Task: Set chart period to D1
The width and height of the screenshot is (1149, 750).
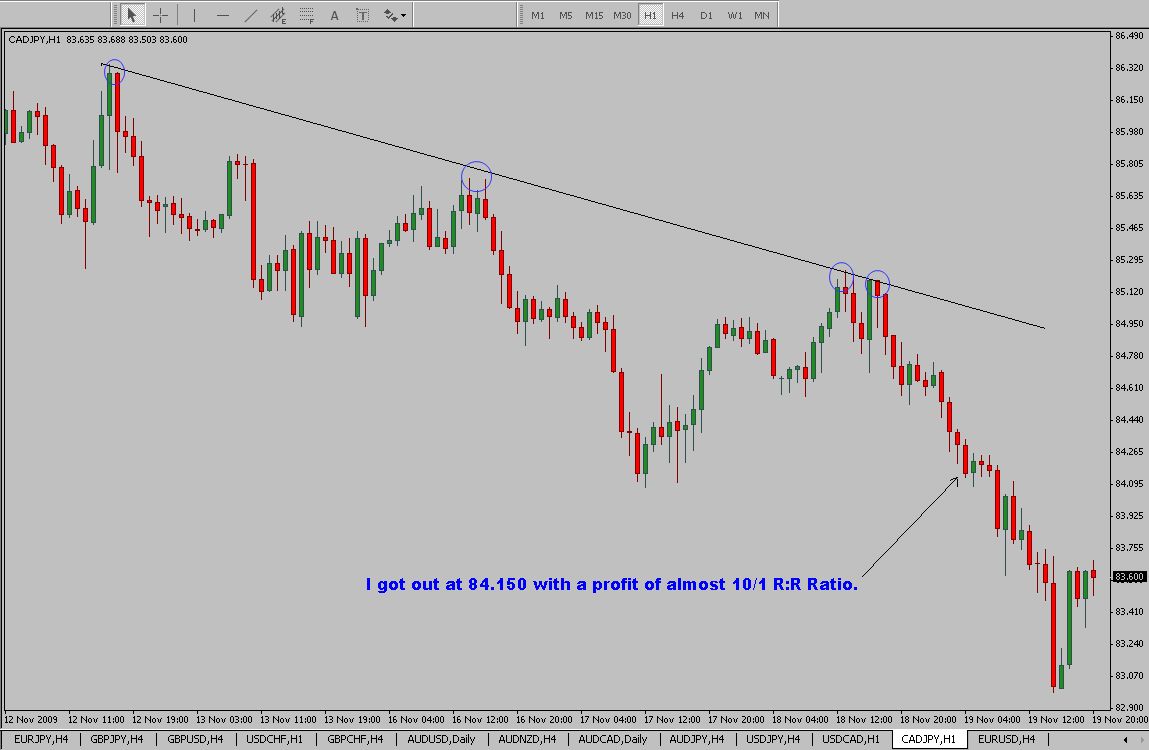Action: click(706, 15)
